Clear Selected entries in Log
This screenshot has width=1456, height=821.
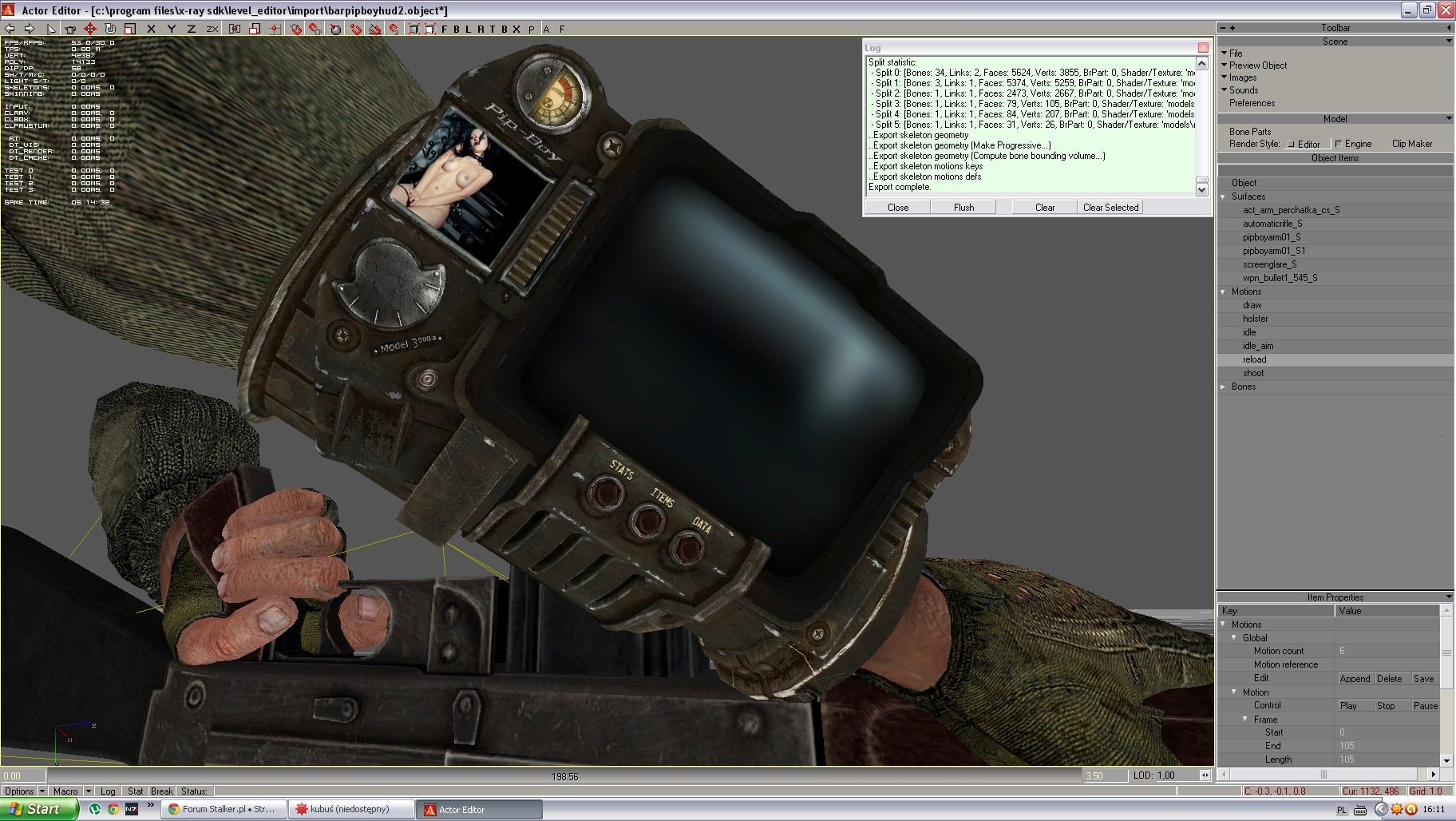pyautogui.click(x=1110, y=207)
